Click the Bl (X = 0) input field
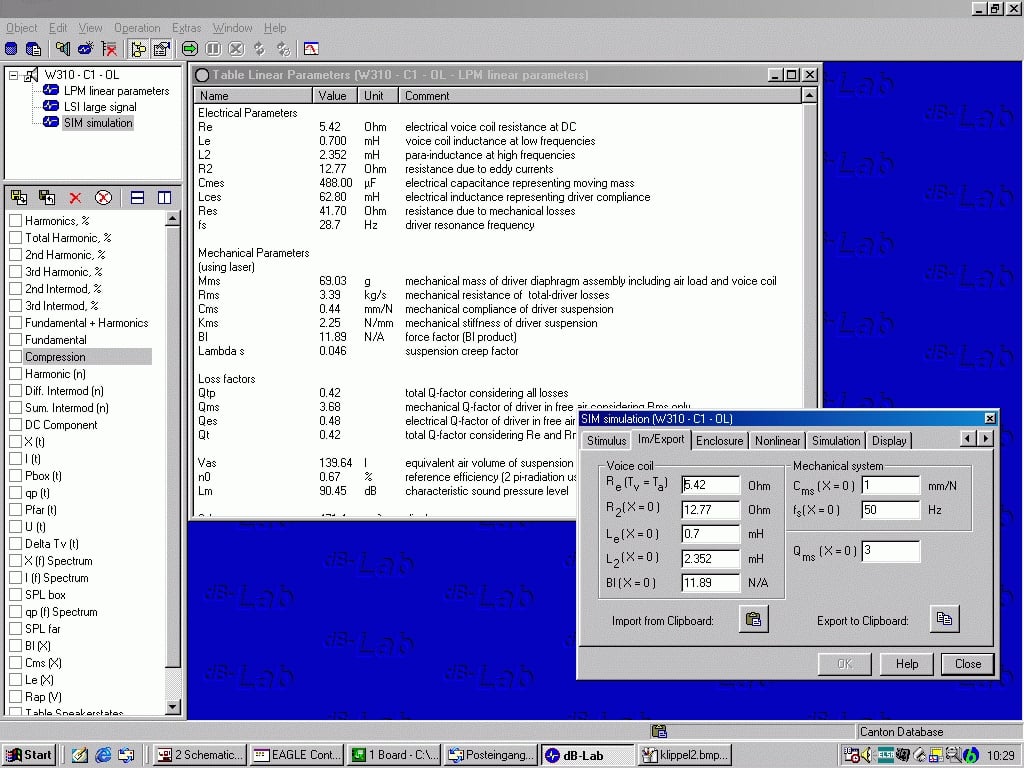Image resolution: width=1024 pixels, height=768 pixels. [710, 582]
